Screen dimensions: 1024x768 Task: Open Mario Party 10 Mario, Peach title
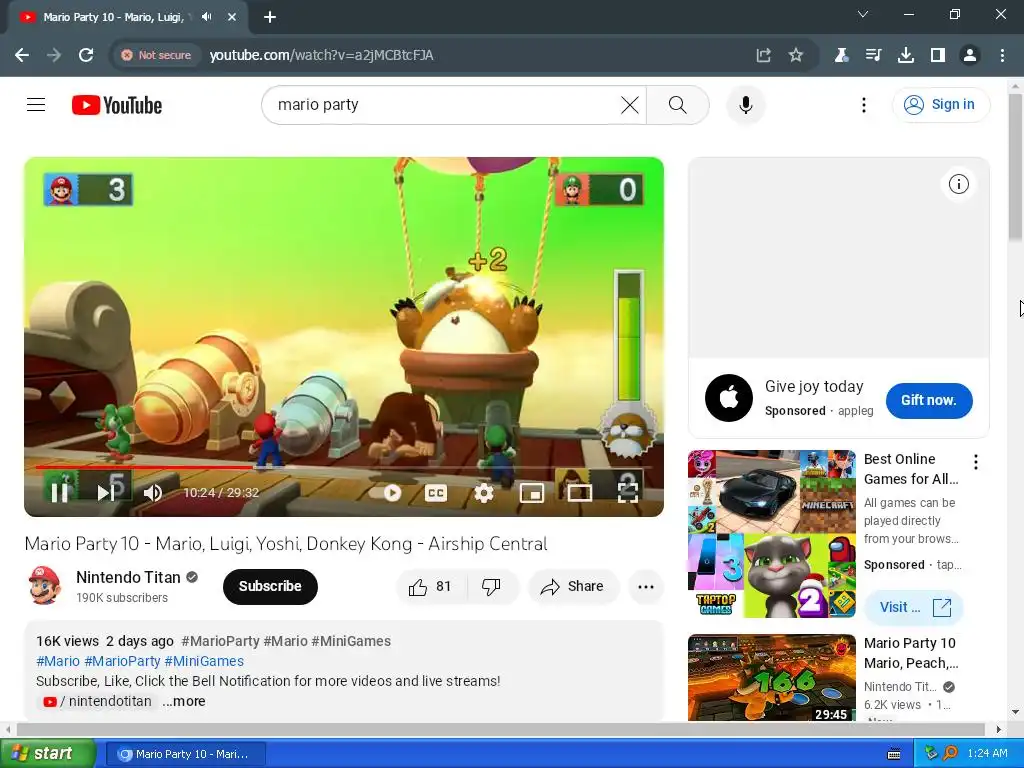pos(910,653)
